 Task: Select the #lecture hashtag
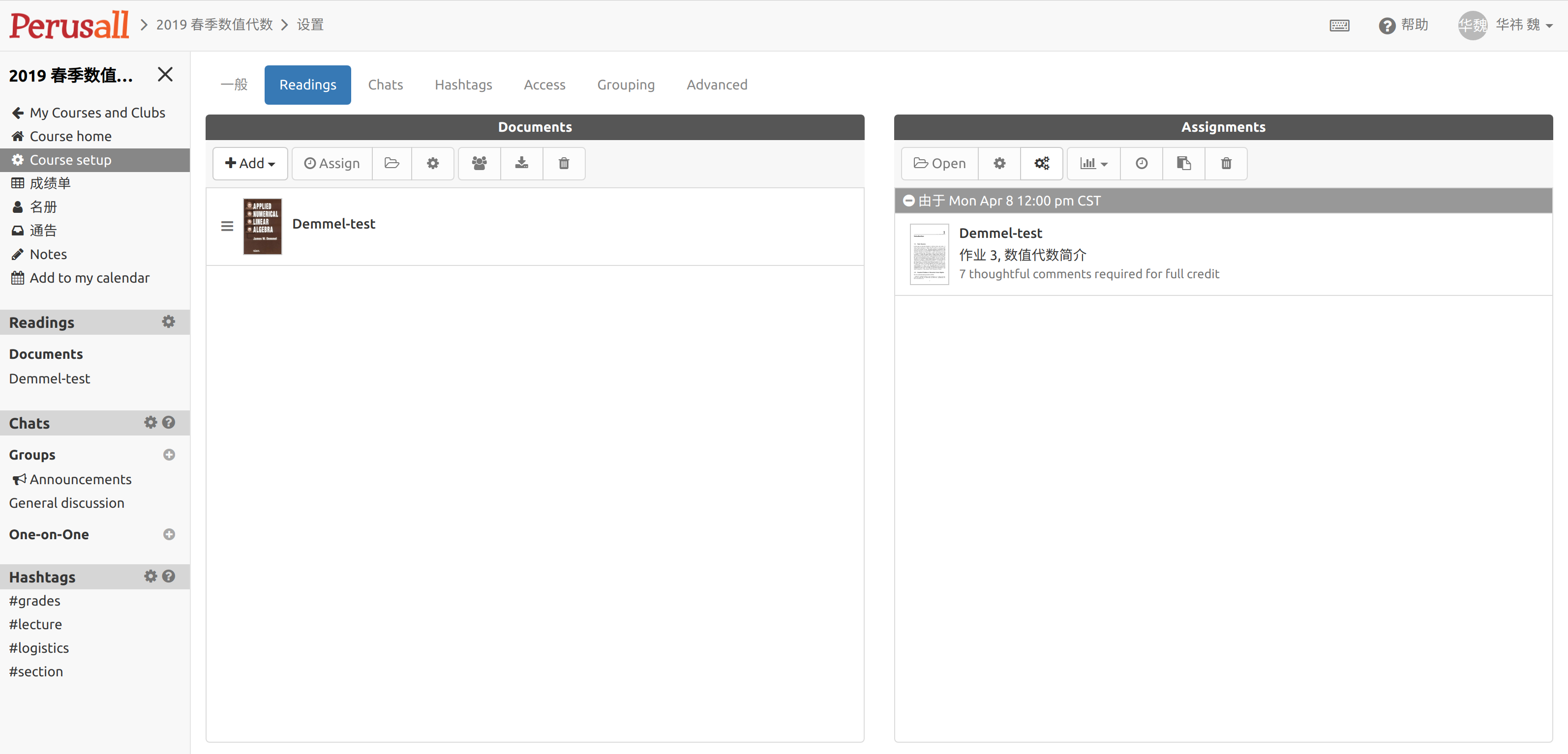[x=35, y=624]
